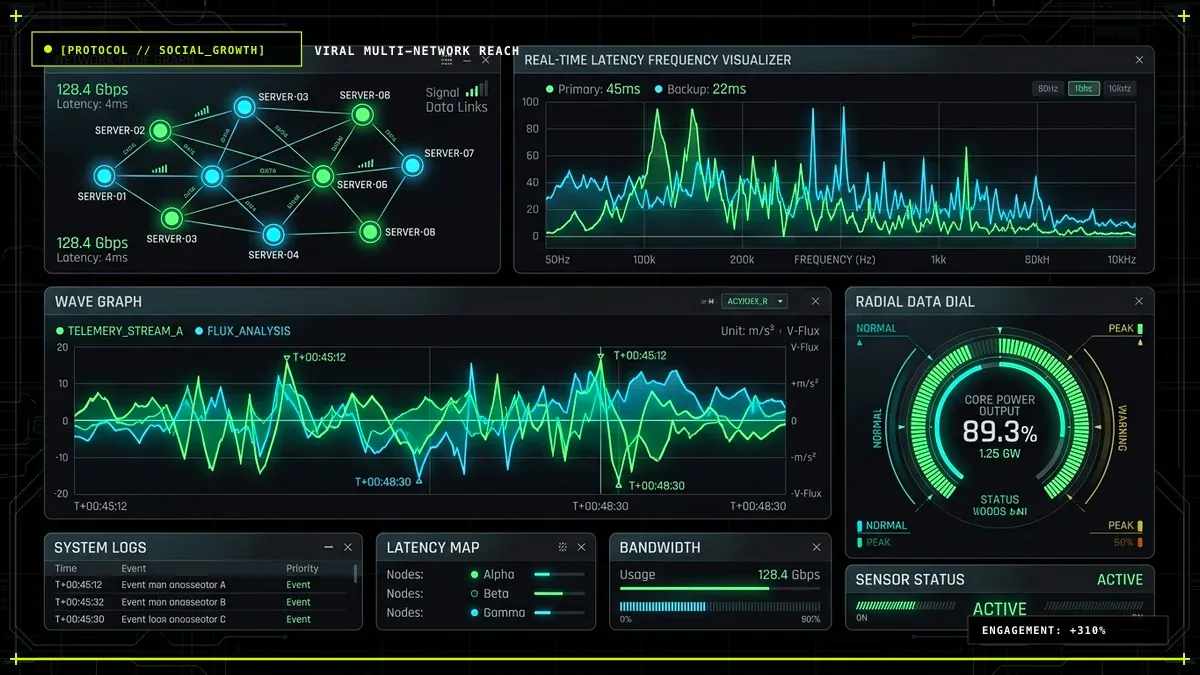Open Latency Map settings gear icon
The image size is (1200, 675).
pyautogui.click(x=563, y=547)
